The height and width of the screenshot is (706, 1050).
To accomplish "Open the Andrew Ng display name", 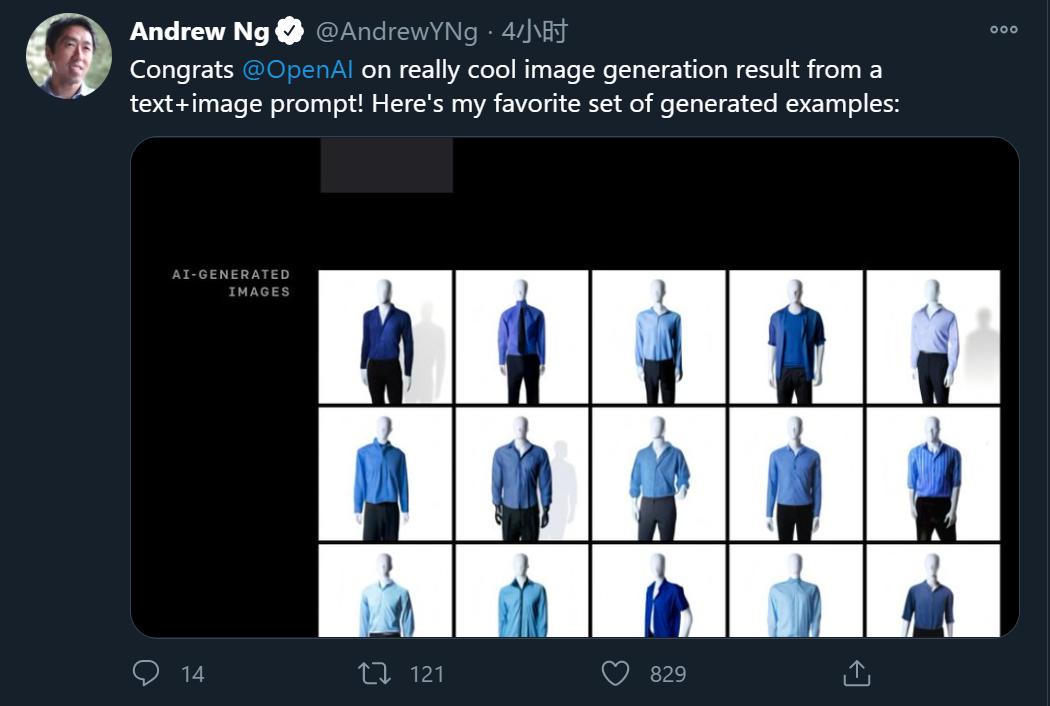I will tap(199, 33).
